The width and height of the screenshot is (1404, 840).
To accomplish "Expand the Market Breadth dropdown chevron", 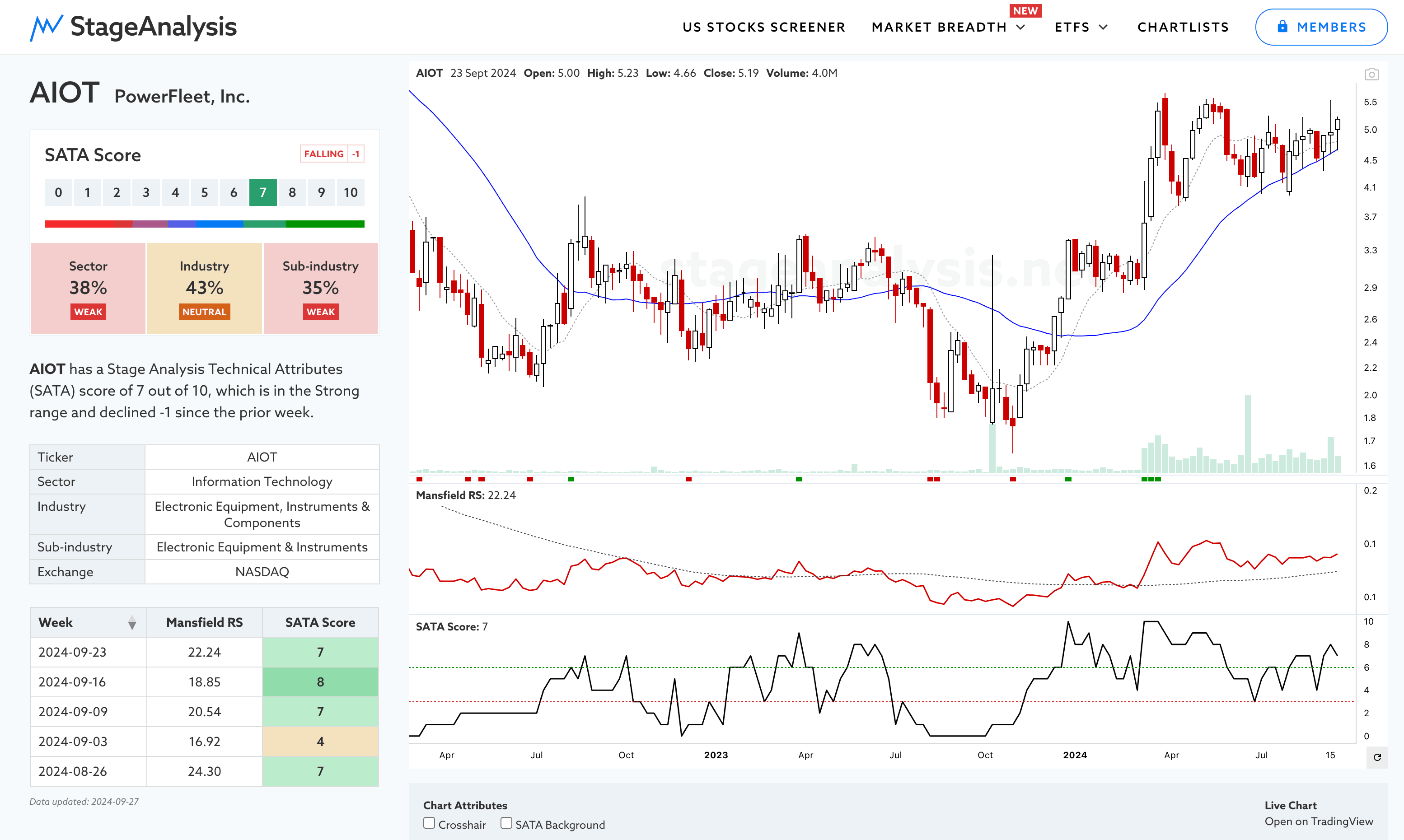I will (x=1021, y=27).
